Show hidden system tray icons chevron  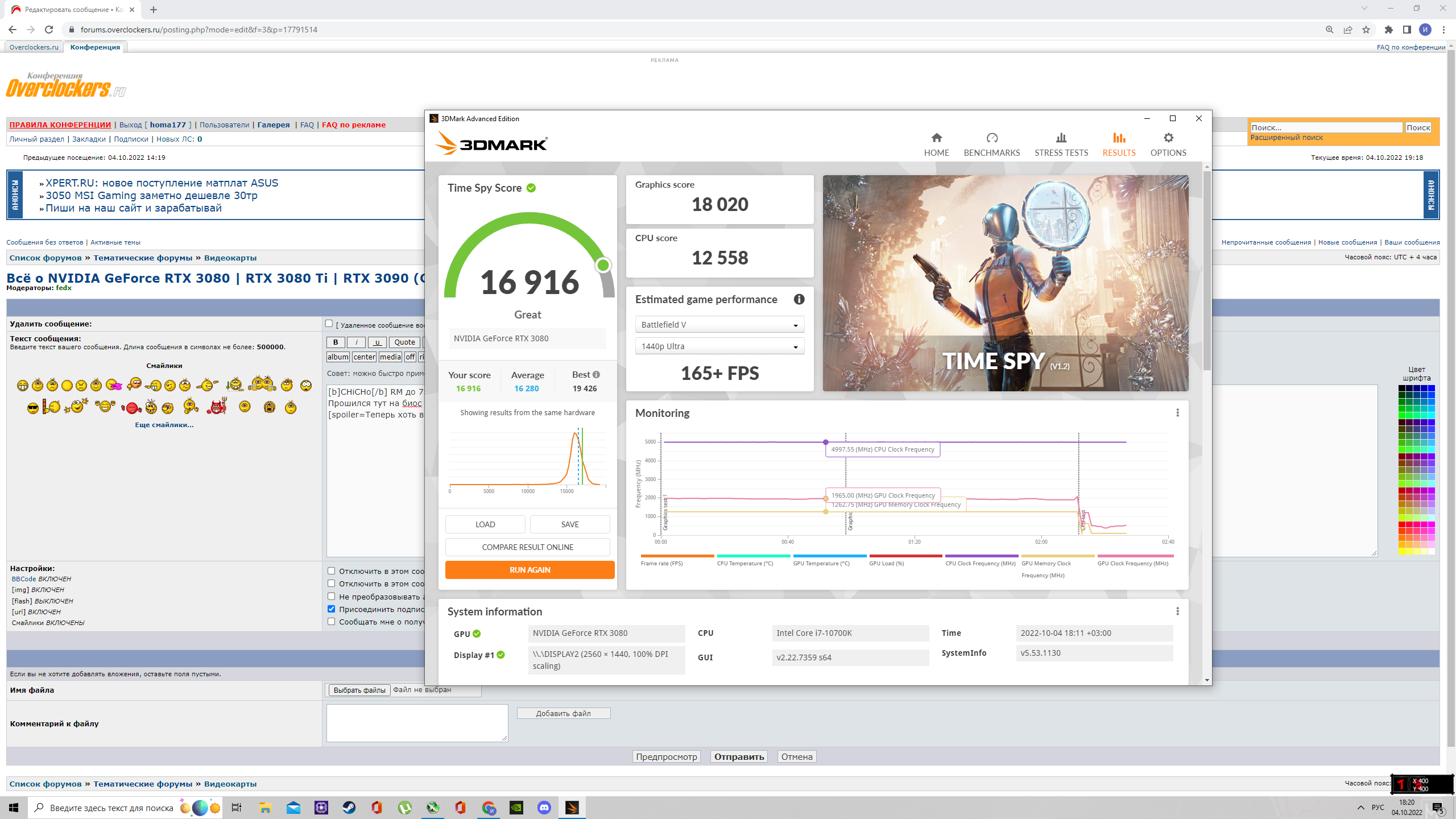1360,808
